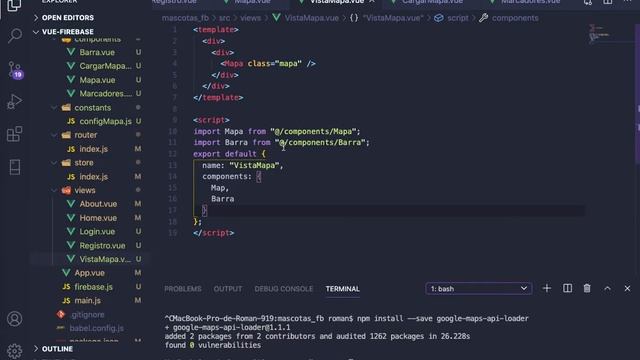
Task: Click 'mascotas_fb' breadcrumb segment
Action: tap(185, 18)
